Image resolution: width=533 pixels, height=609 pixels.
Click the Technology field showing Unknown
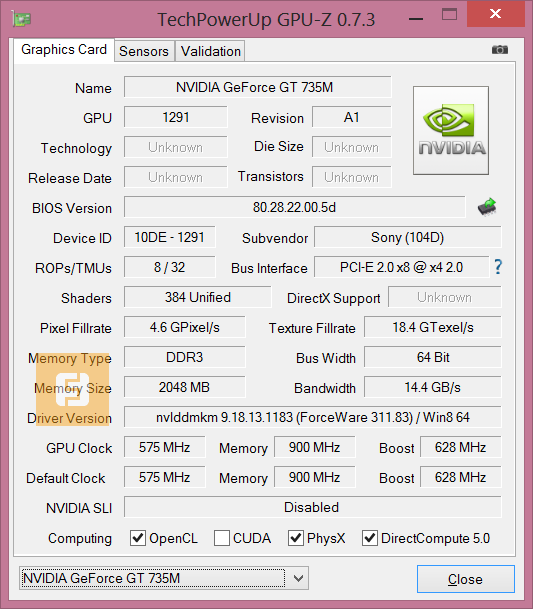[176, 147]
